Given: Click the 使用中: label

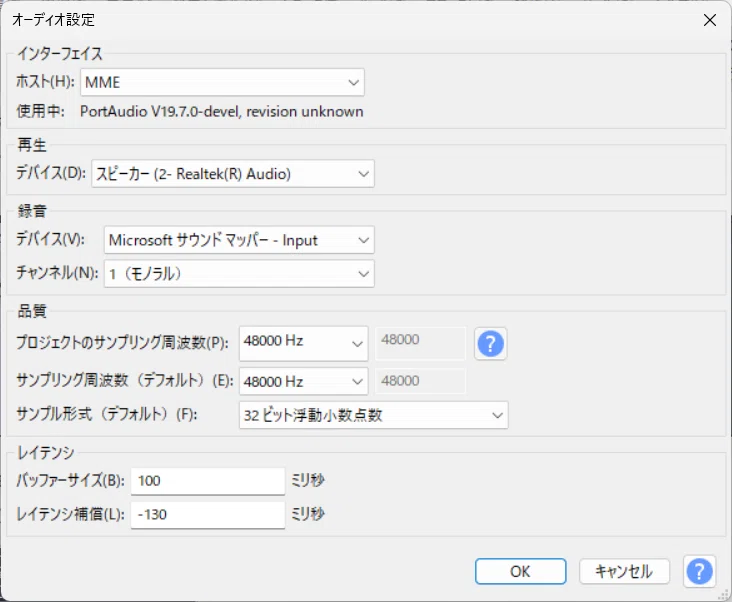Looking at the screenshot, I should [41, 112].
